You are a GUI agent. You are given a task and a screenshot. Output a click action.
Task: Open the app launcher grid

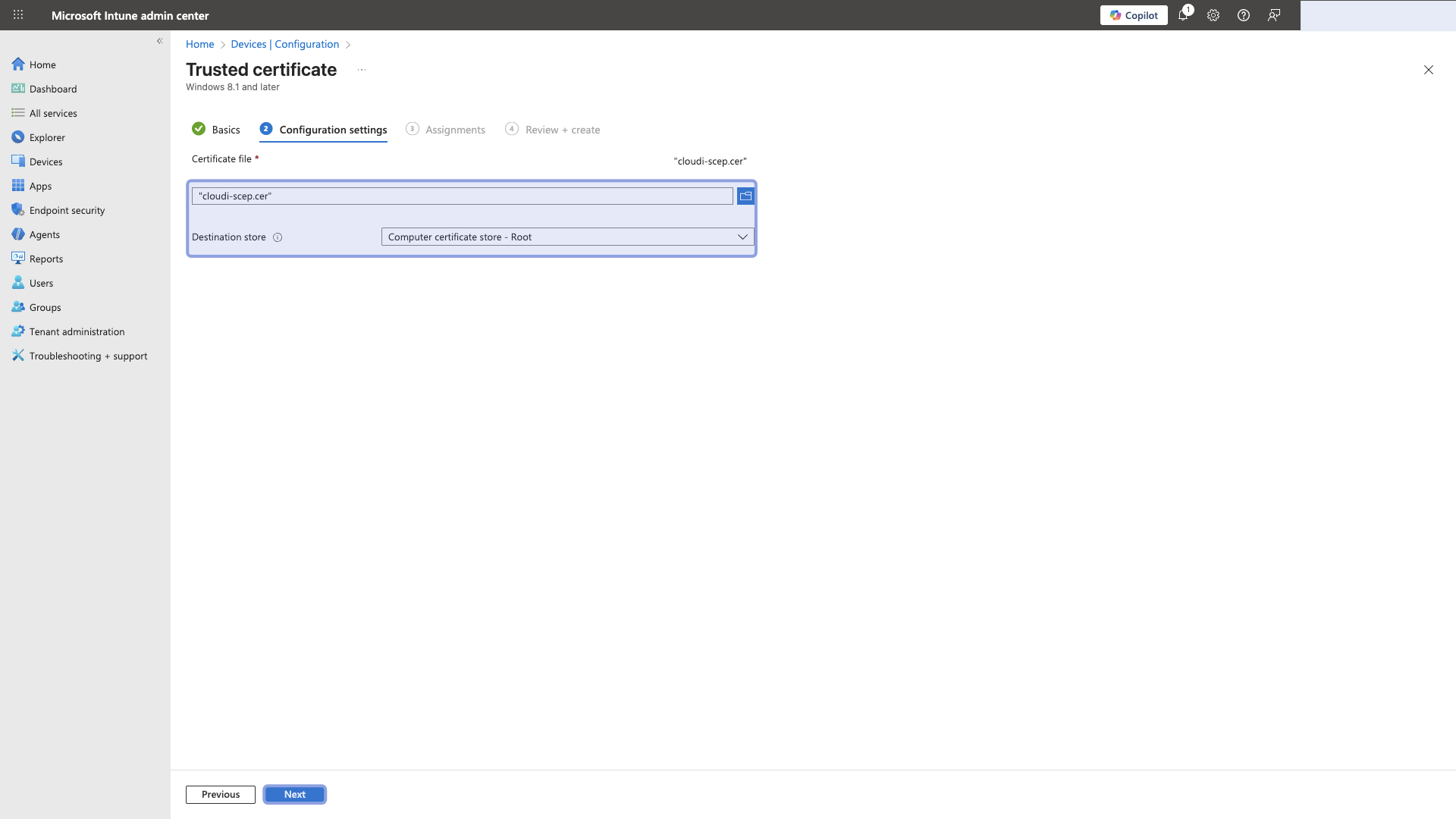point(17,15)
